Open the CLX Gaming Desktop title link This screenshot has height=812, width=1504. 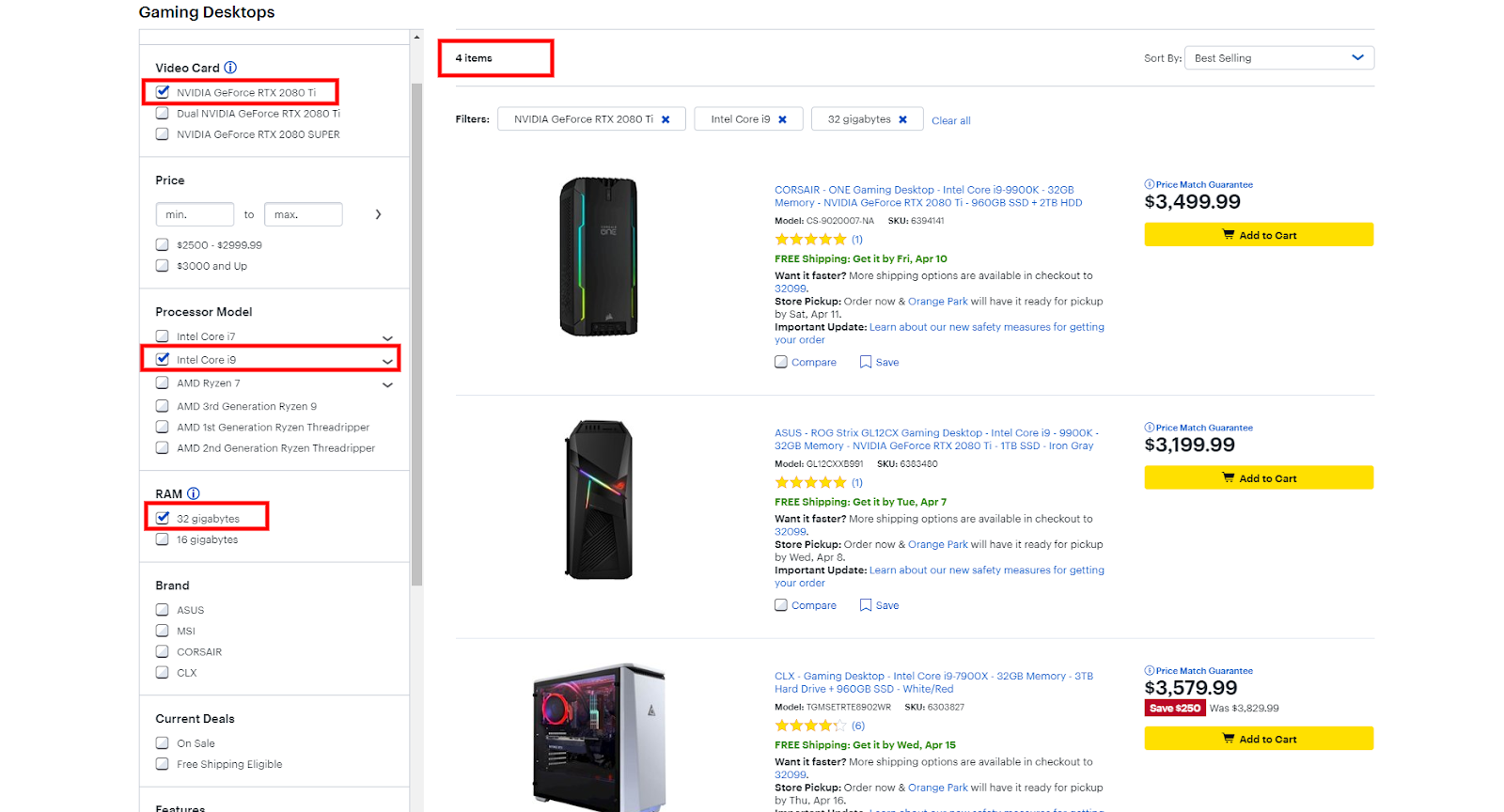(x=933, y=682)
